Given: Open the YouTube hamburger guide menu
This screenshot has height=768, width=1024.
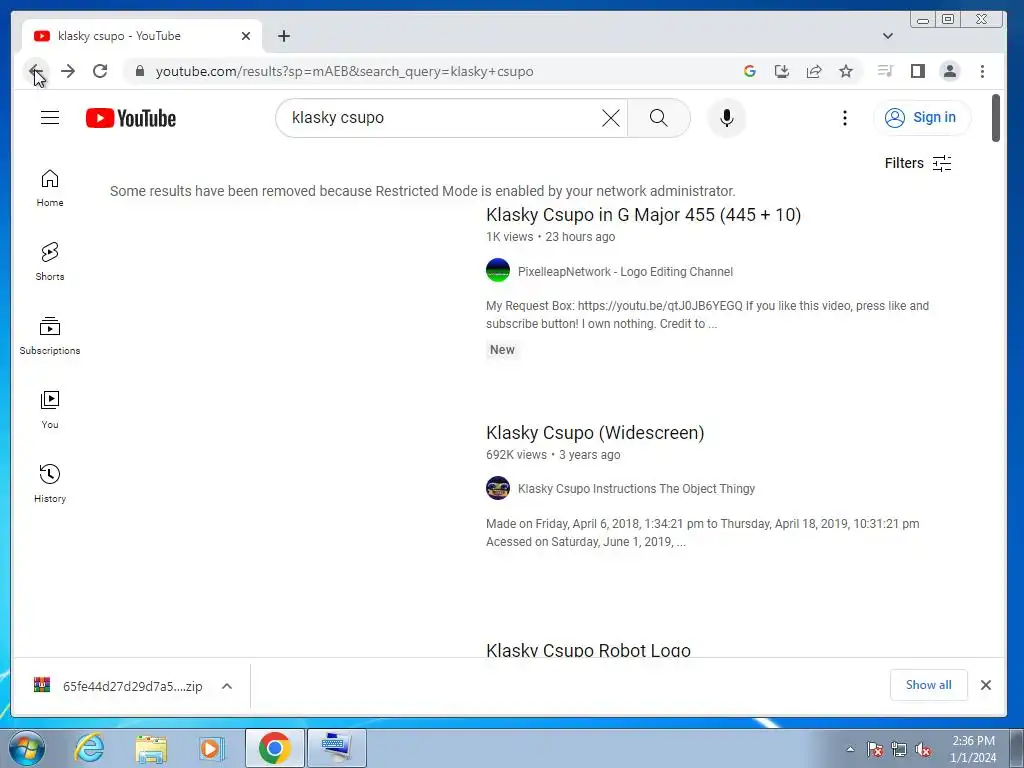Looking at the screenshot, I should pyautogui.click(x=50, y=118).
